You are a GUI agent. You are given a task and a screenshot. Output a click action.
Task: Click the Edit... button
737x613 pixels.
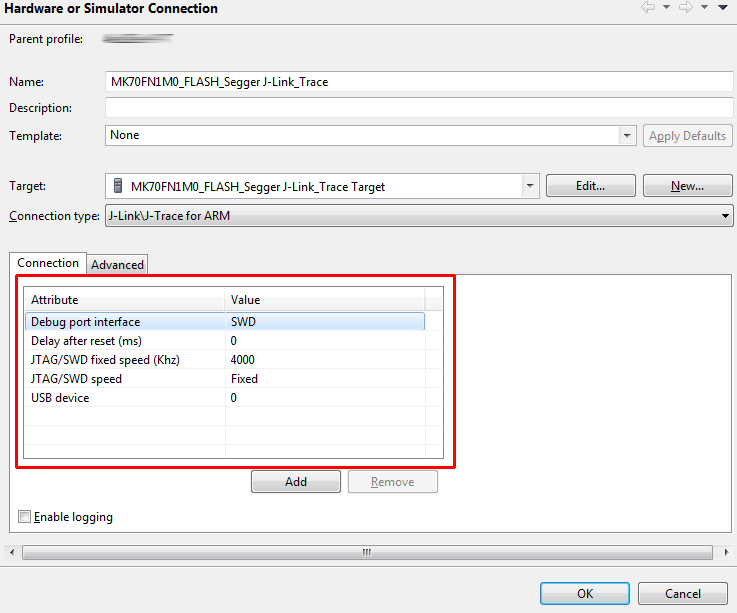point(590,186)
